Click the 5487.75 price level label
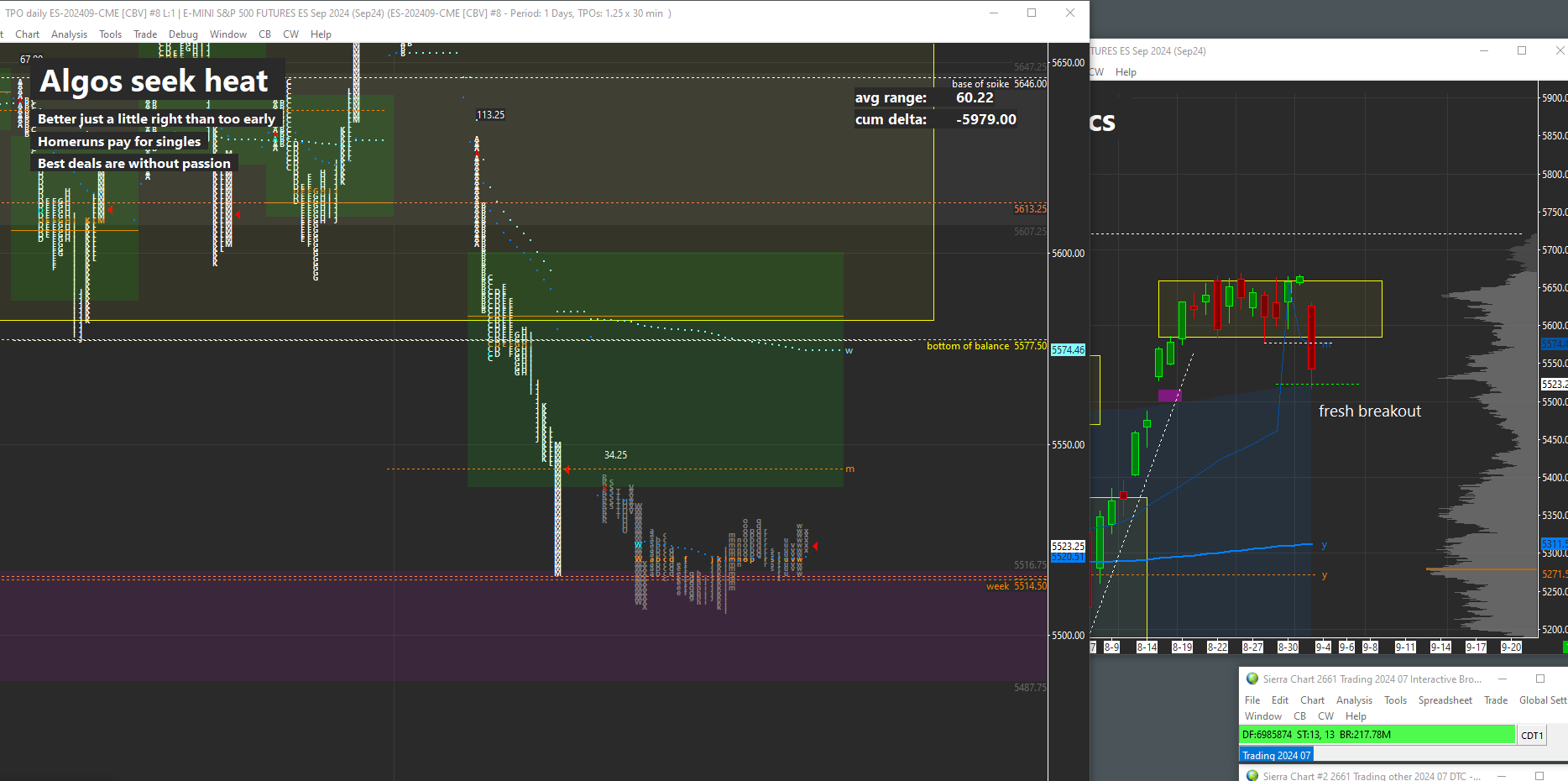This screenshot has width=1568, height=781. pyautogui.click(x=1030, y=688)
